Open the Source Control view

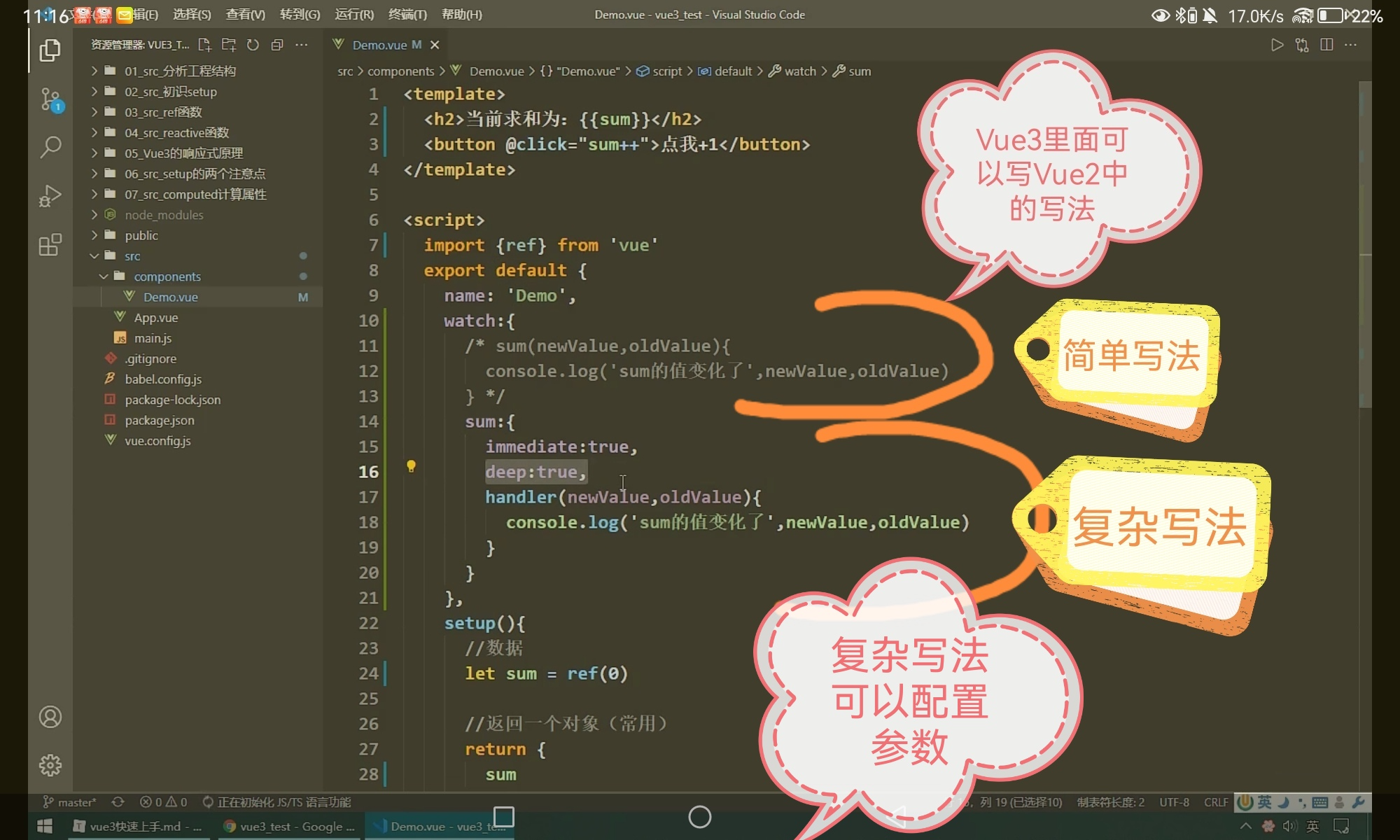[50, 99]
